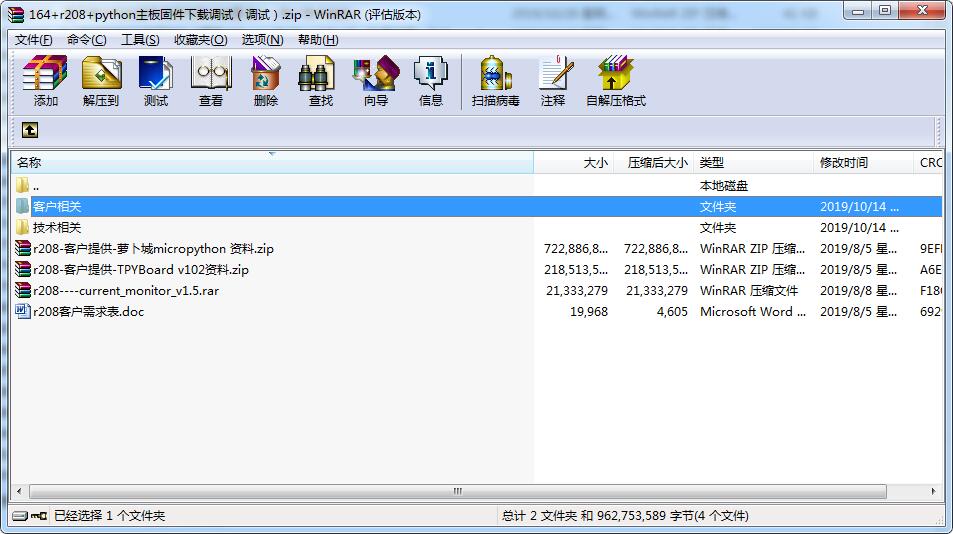Open the 命令(C) menu
The height and width of the screenshot is (534, 953).
(x=86, y=39)
